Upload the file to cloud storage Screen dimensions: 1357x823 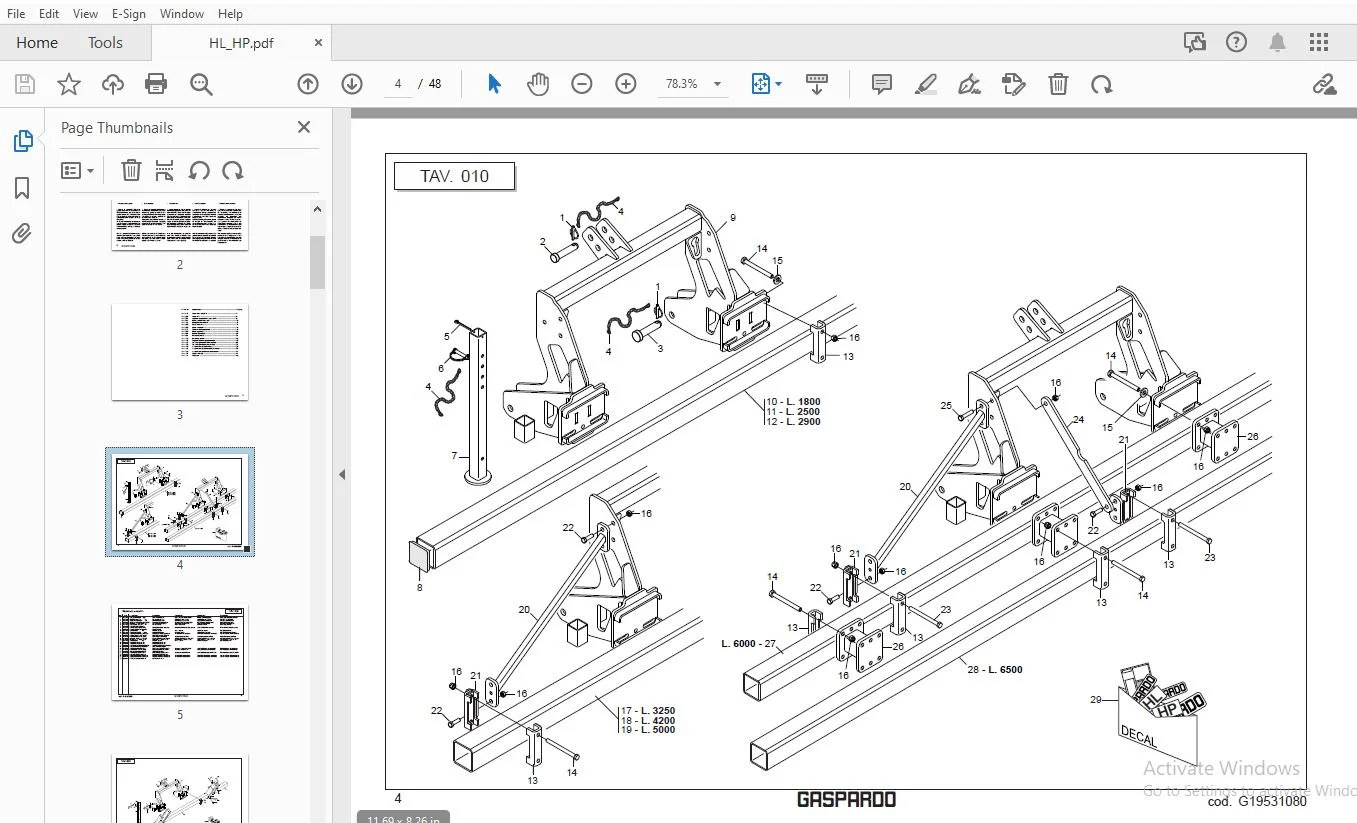click(113, 84)
